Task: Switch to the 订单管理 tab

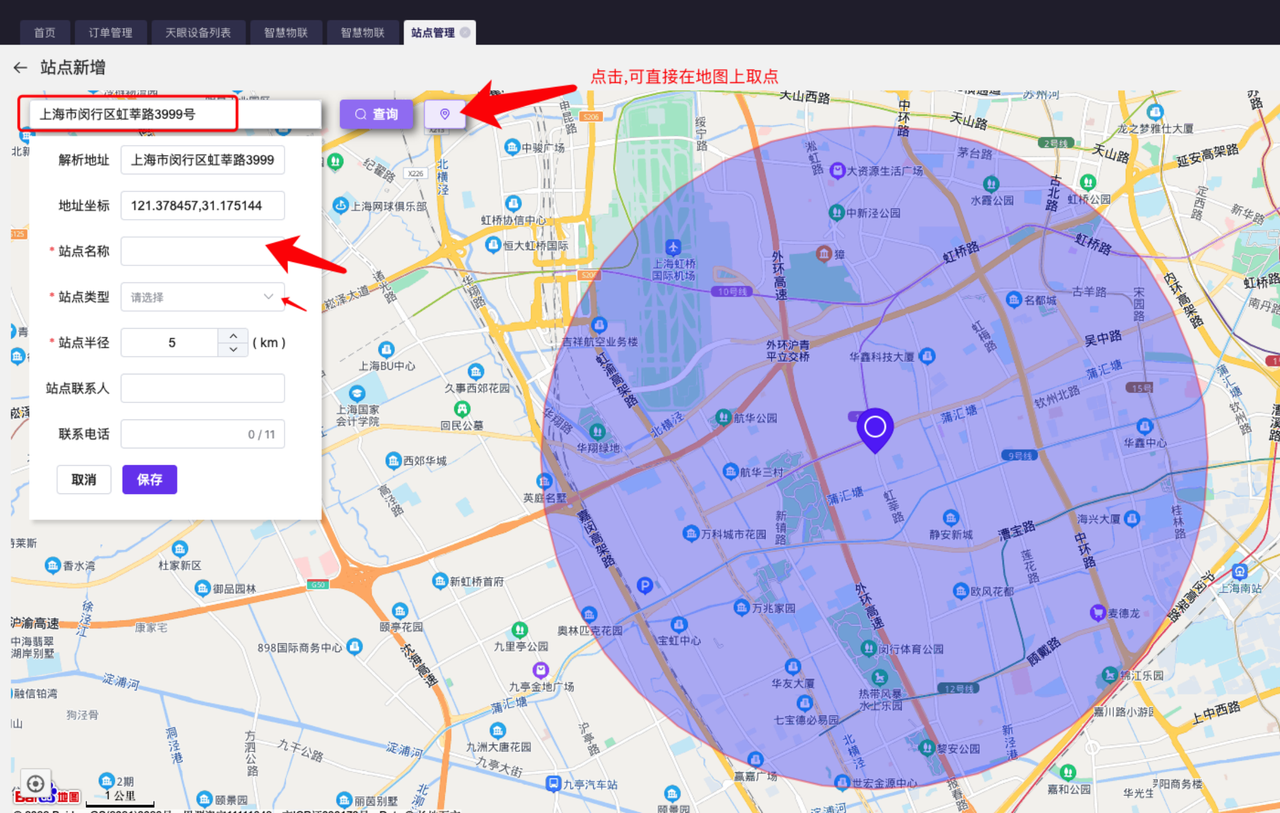Action: coord(110,33)
